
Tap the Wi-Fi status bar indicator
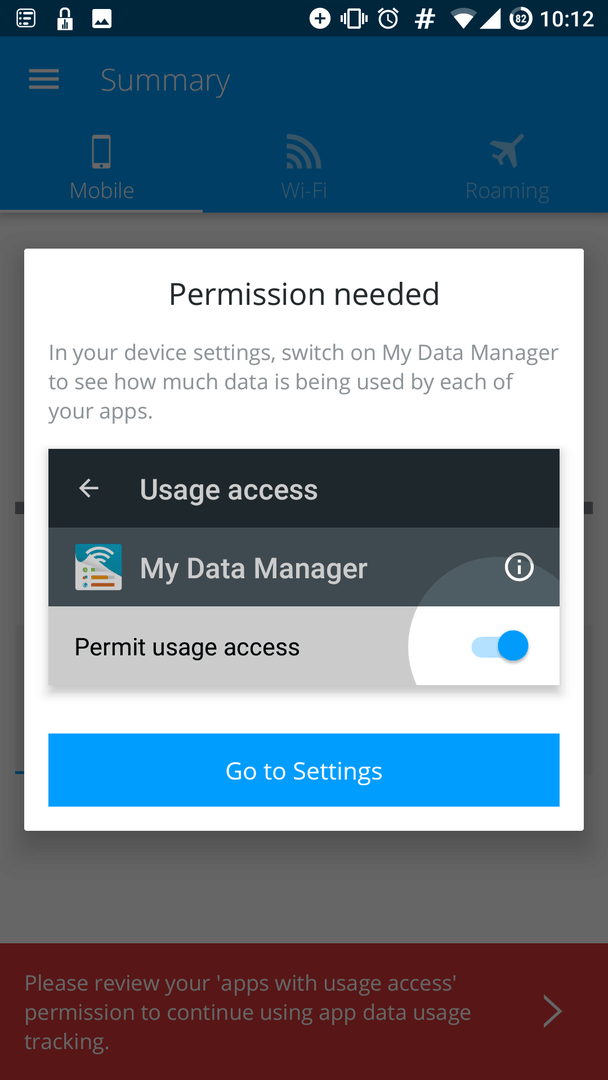(461, 18)
